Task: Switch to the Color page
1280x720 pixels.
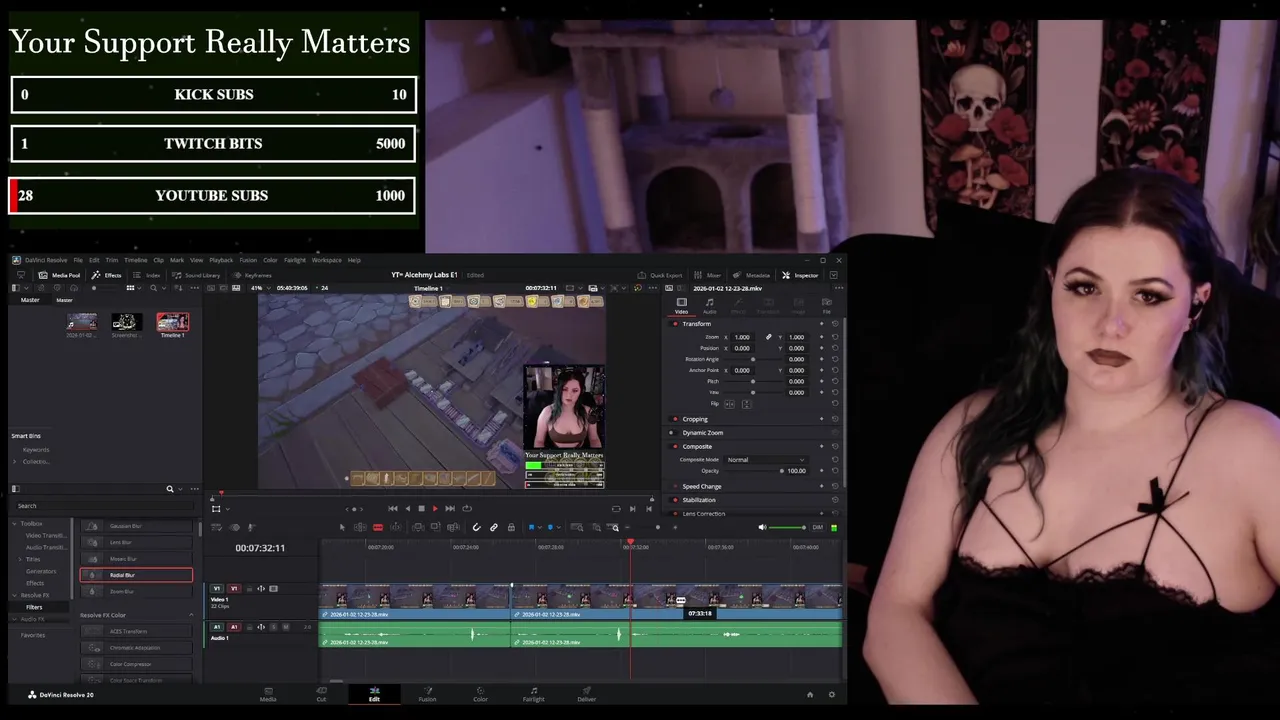Action: click(480, 694)
